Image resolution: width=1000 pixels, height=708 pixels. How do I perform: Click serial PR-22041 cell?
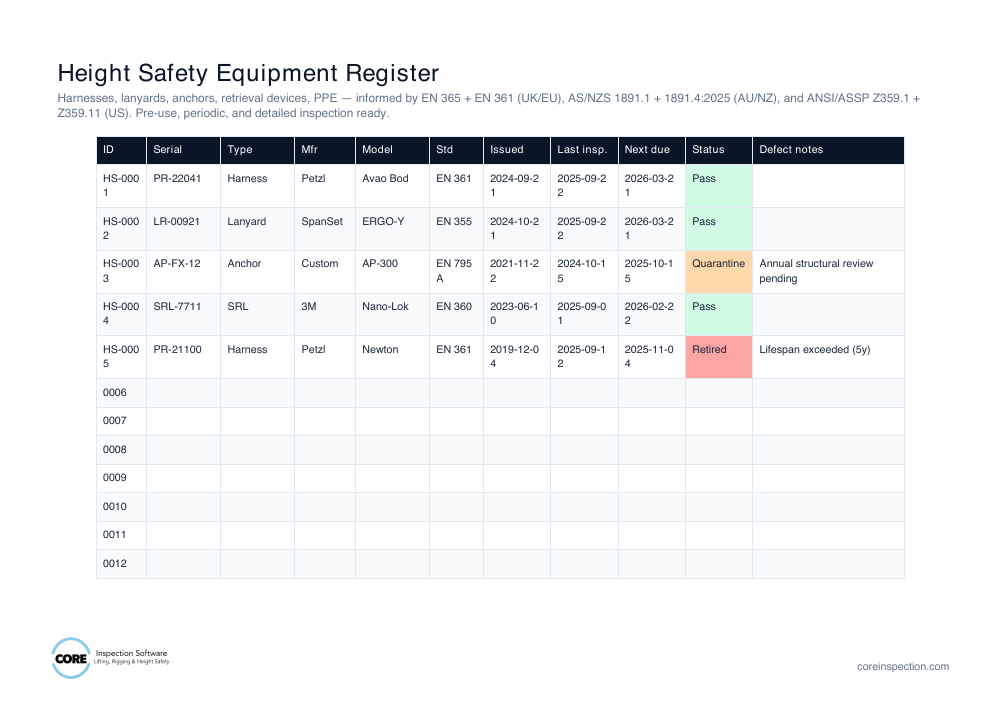pos(183,186)
